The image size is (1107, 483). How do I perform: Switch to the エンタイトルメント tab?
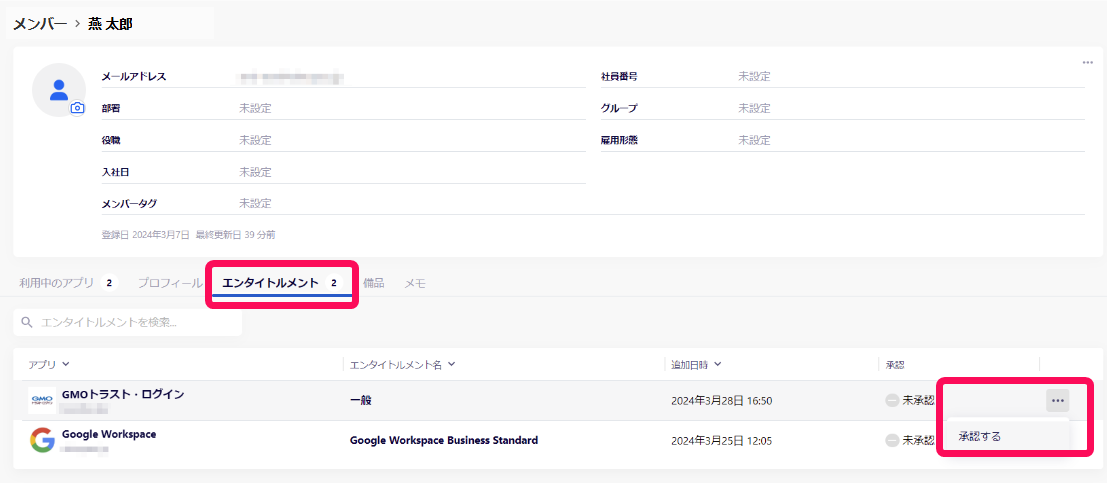tap(282, 283)
